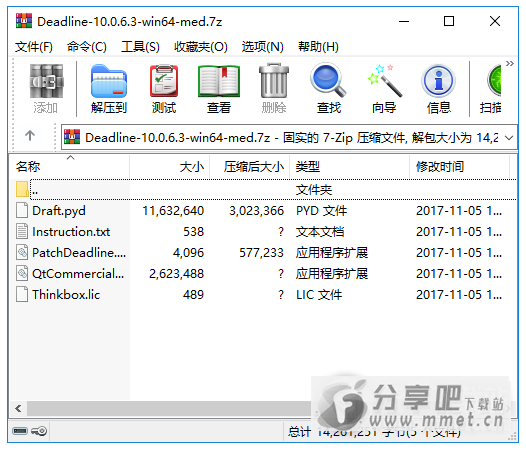The image size is (526, 450).
Task: Open the Wizard (向导) wand icon
Action: pyautogui.click(x=384, y=81)
